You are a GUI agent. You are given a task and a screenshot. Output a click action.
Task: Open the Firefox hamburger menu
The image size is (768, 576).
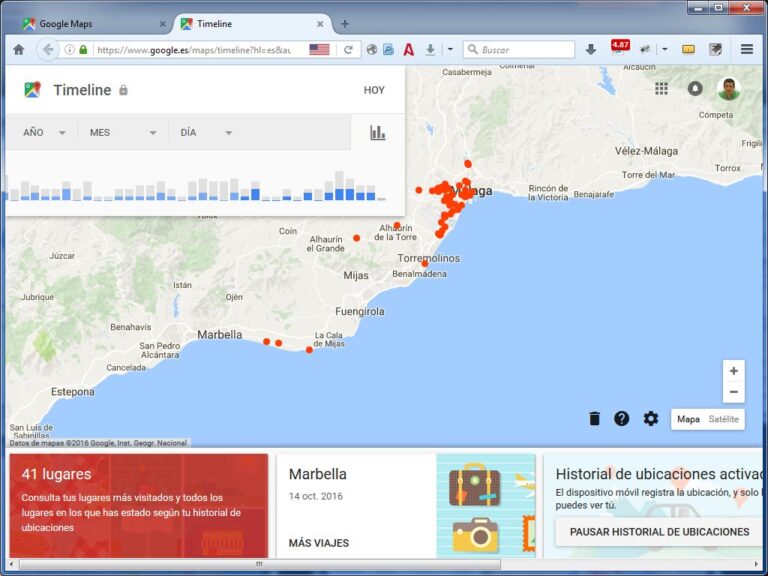point(746,49)
